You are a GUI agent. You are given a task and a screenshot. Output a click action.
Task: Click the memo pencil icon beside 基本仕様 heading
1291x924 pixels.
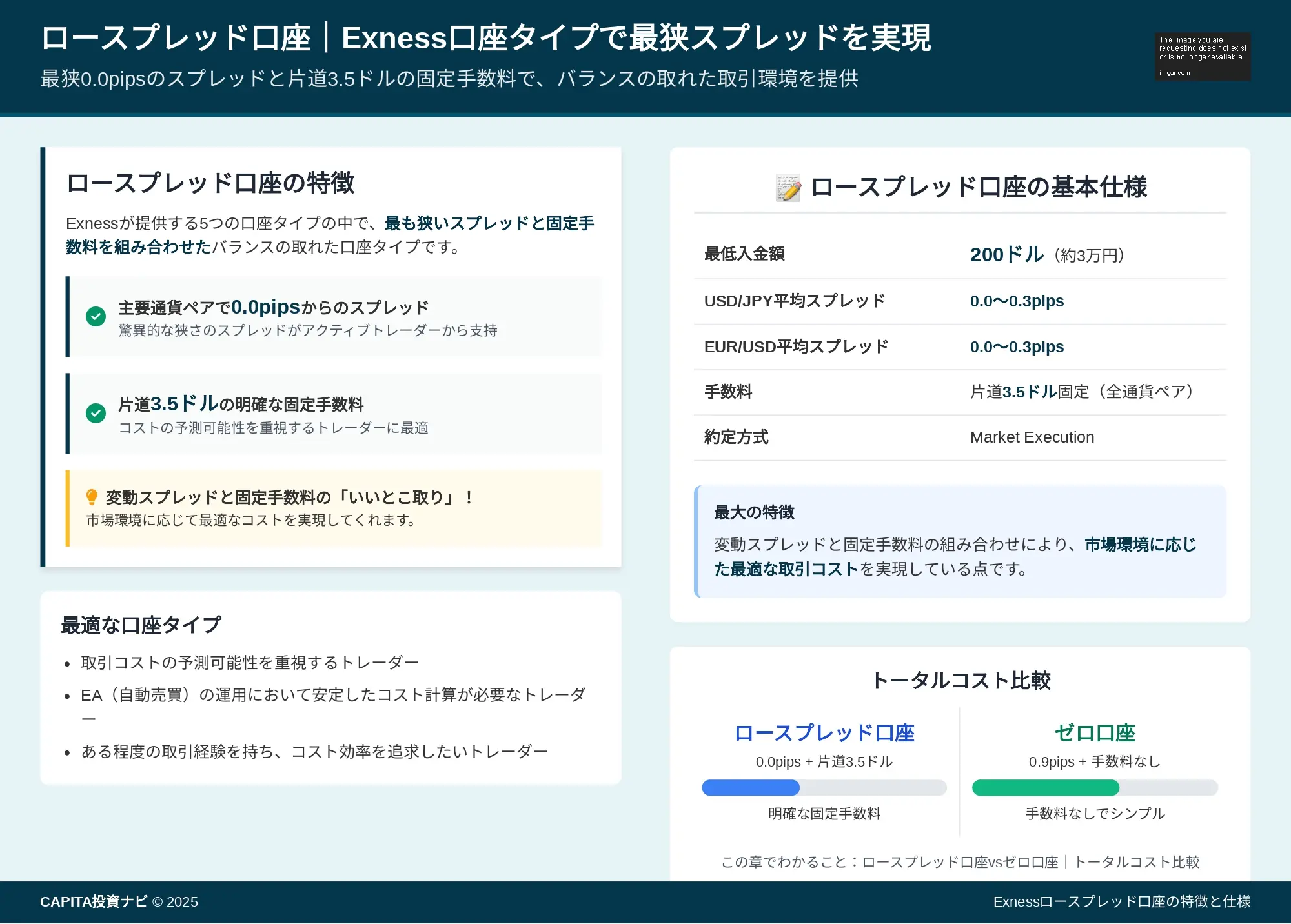click(788, 188)
